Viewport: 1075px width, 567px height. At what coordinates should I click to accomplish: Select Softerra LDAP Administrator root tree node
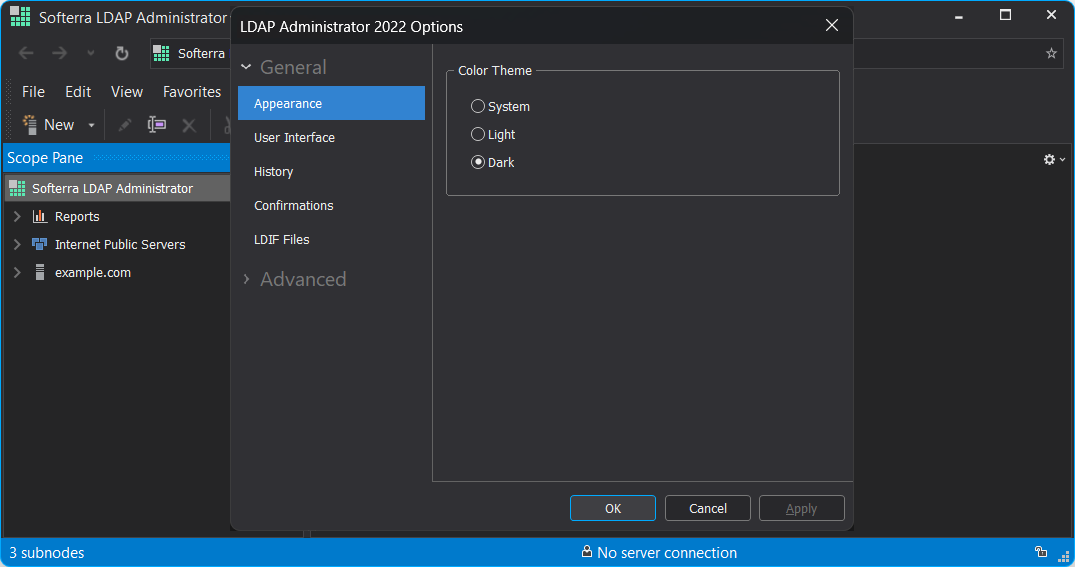pyautogui.click(x=117, y=188)
